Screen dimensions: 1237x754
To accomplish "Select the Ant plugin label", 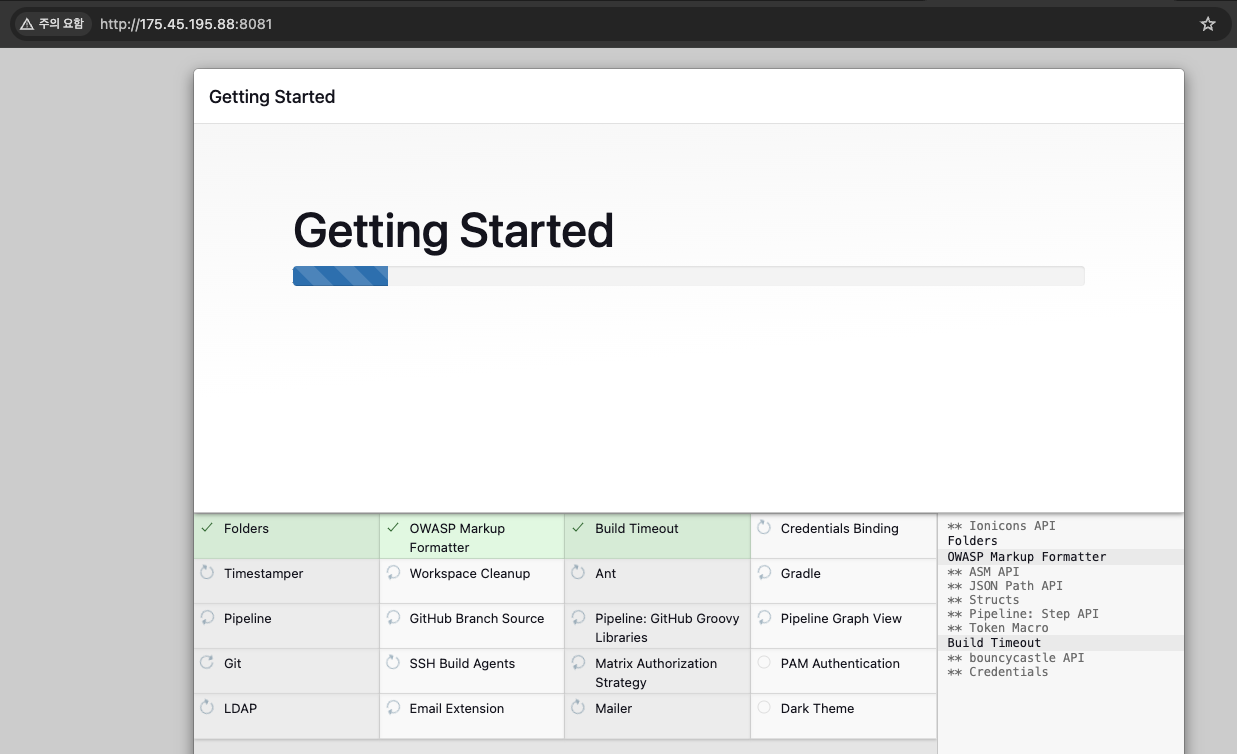I will 606,573.
